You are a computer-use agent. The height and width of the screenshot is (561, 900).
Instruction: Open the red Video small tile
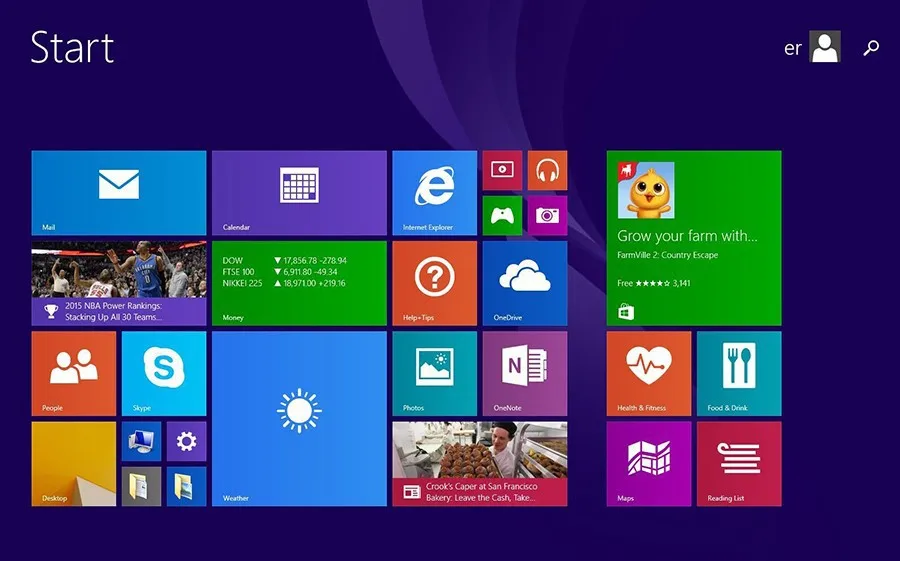coord(502,171)
